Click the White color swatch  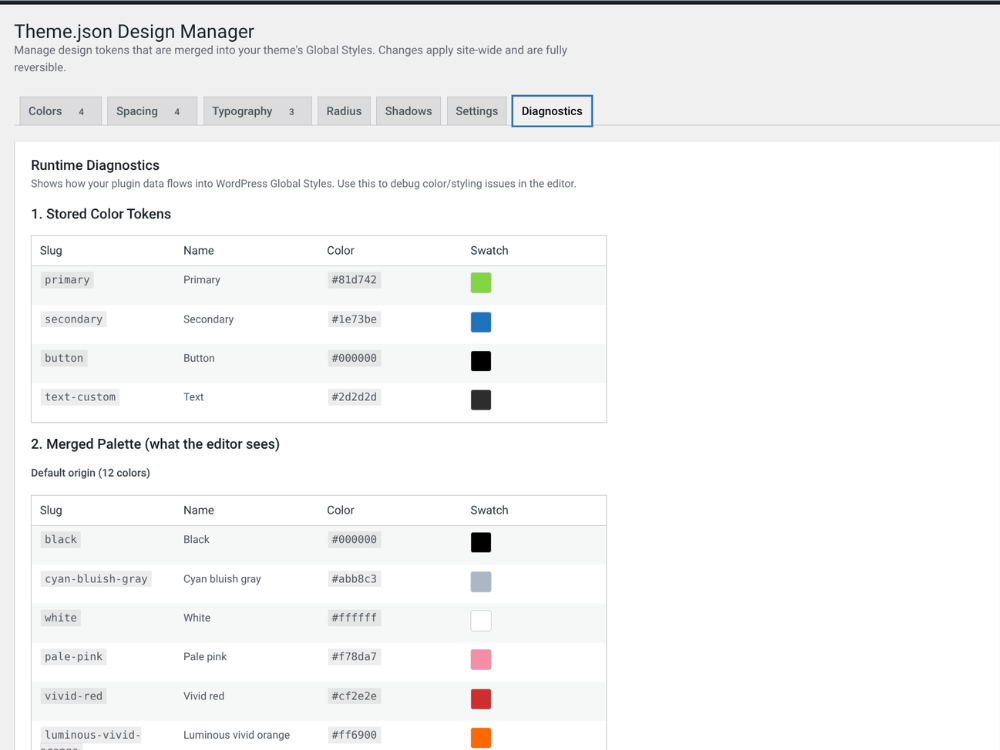(481, 620)
